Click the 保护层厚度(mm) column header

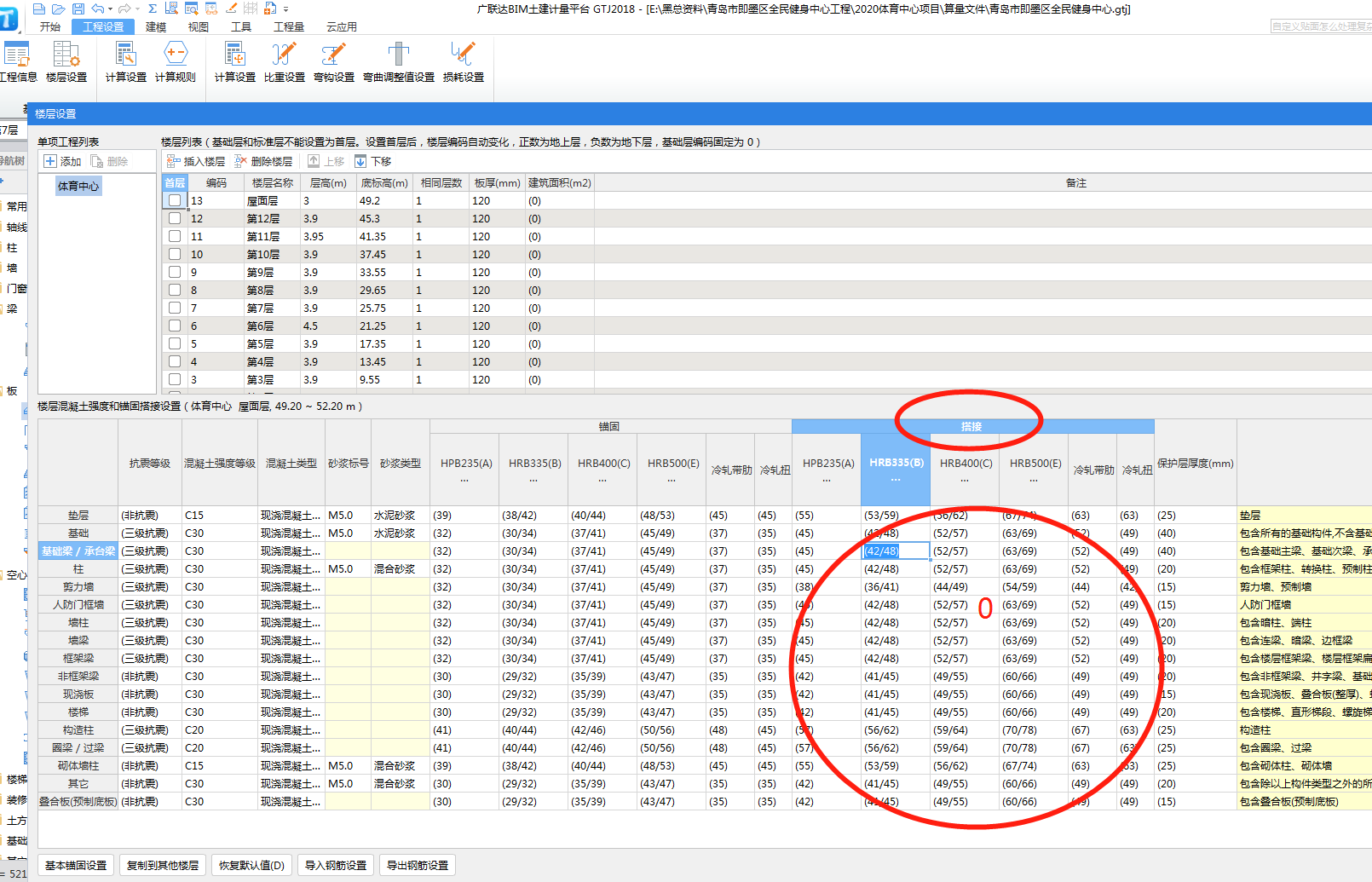1196,464
